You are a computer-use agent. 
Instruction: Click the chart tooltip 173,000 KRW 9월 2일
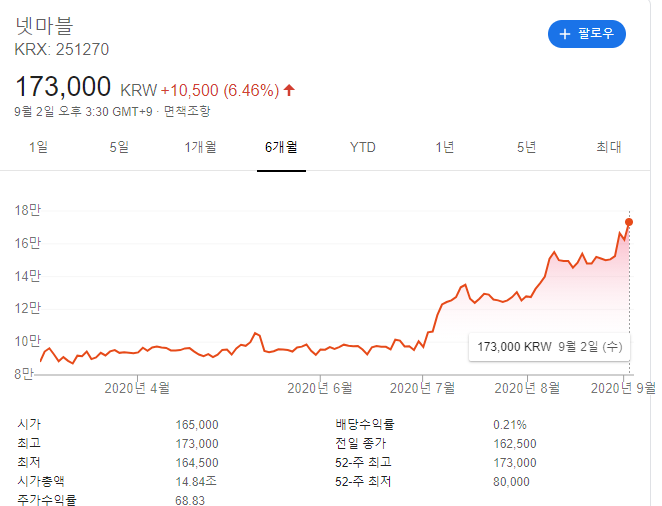(x=550, y=347)
